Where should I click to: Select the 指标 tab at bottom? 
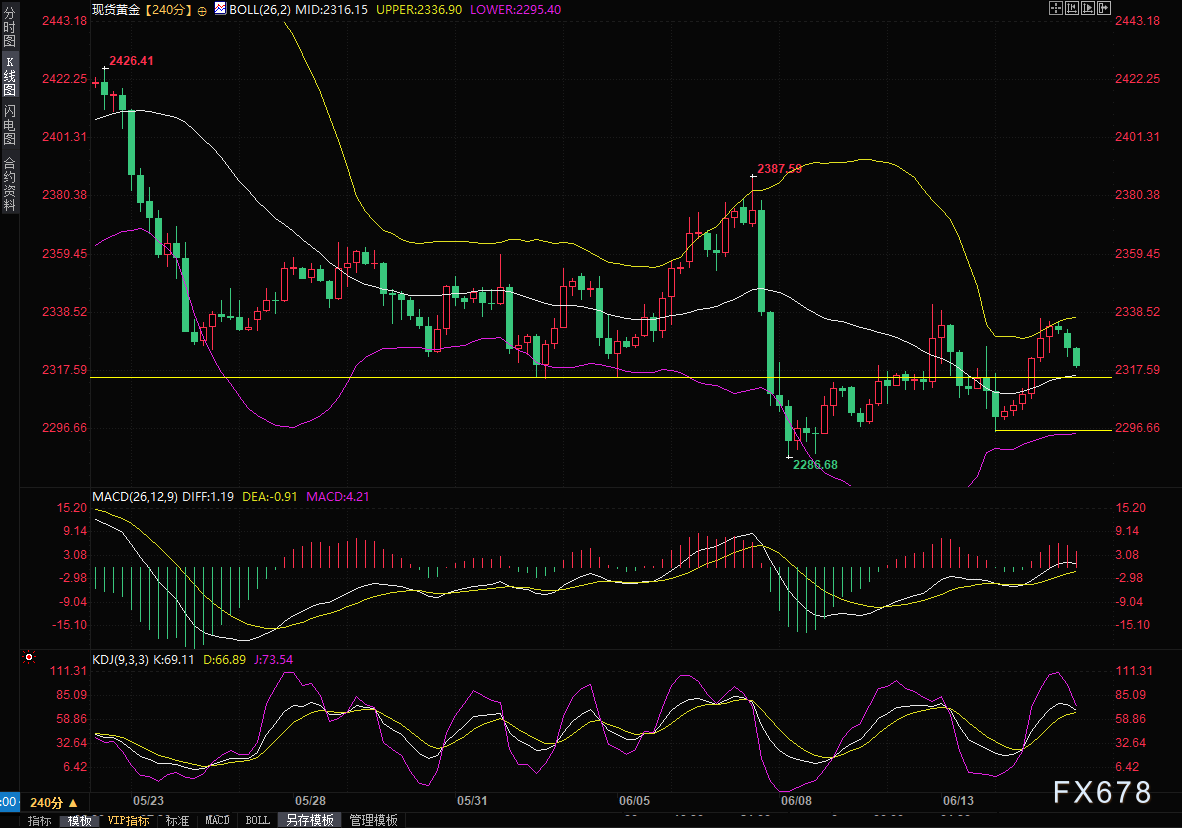click(40, 820)
